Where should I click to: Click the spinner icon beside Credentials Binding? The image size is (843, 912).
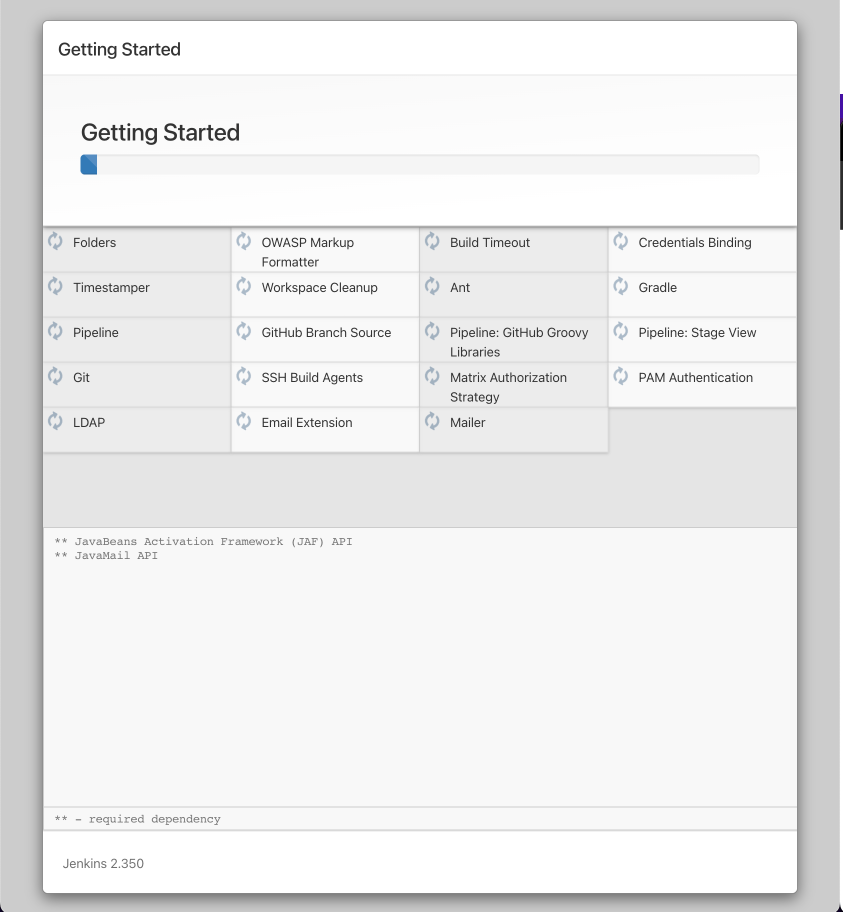pyautogui.click(x=621, y=241)
